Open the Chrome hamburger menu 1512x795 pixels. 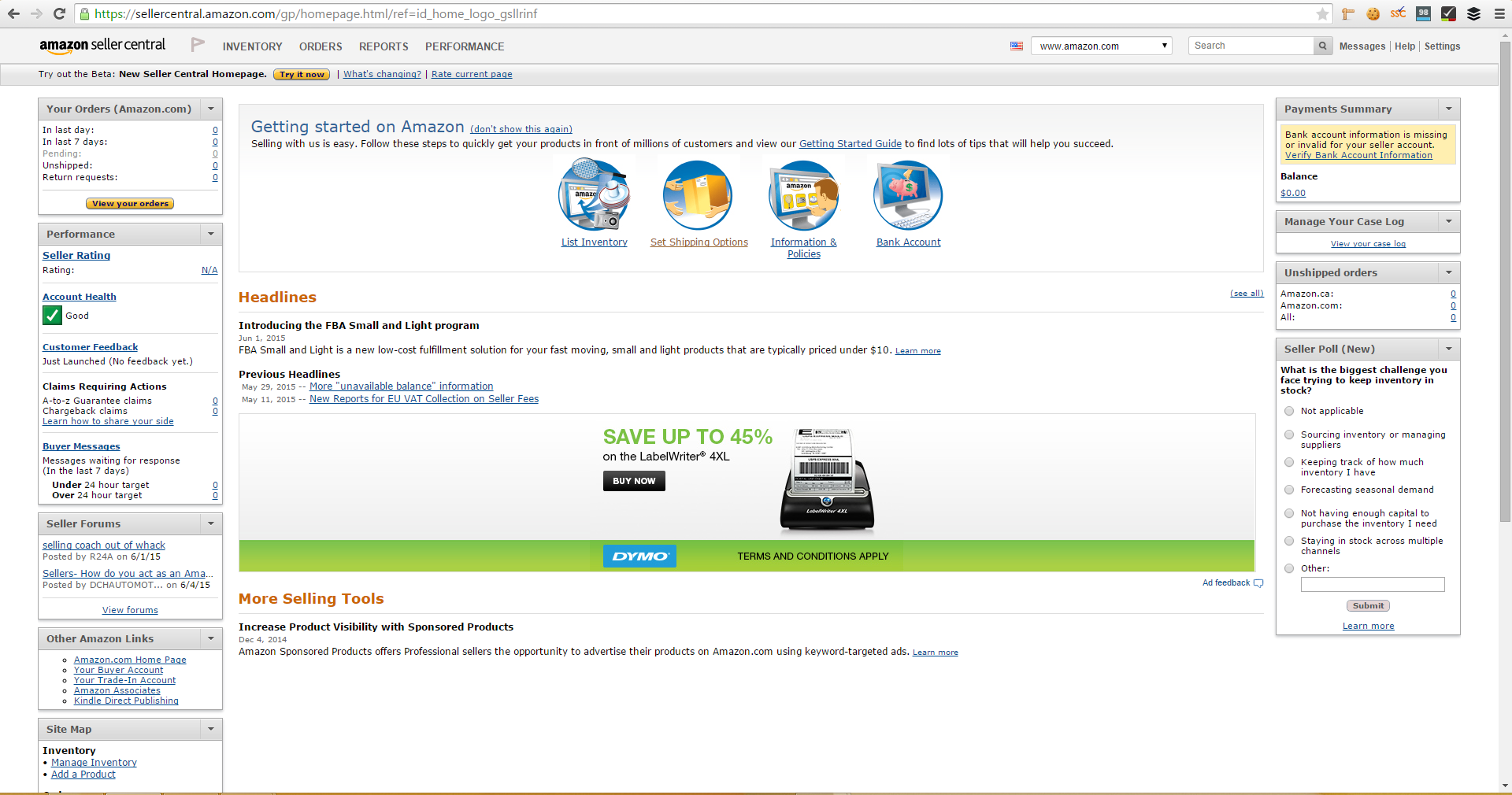click(x=1499, y=13)
